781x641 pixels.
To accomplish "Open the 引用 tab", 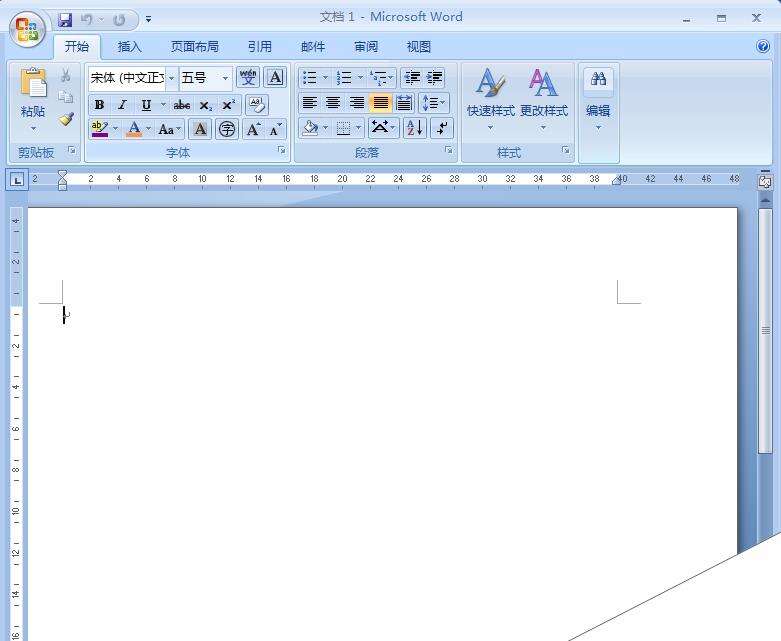I will pos(260,47).
